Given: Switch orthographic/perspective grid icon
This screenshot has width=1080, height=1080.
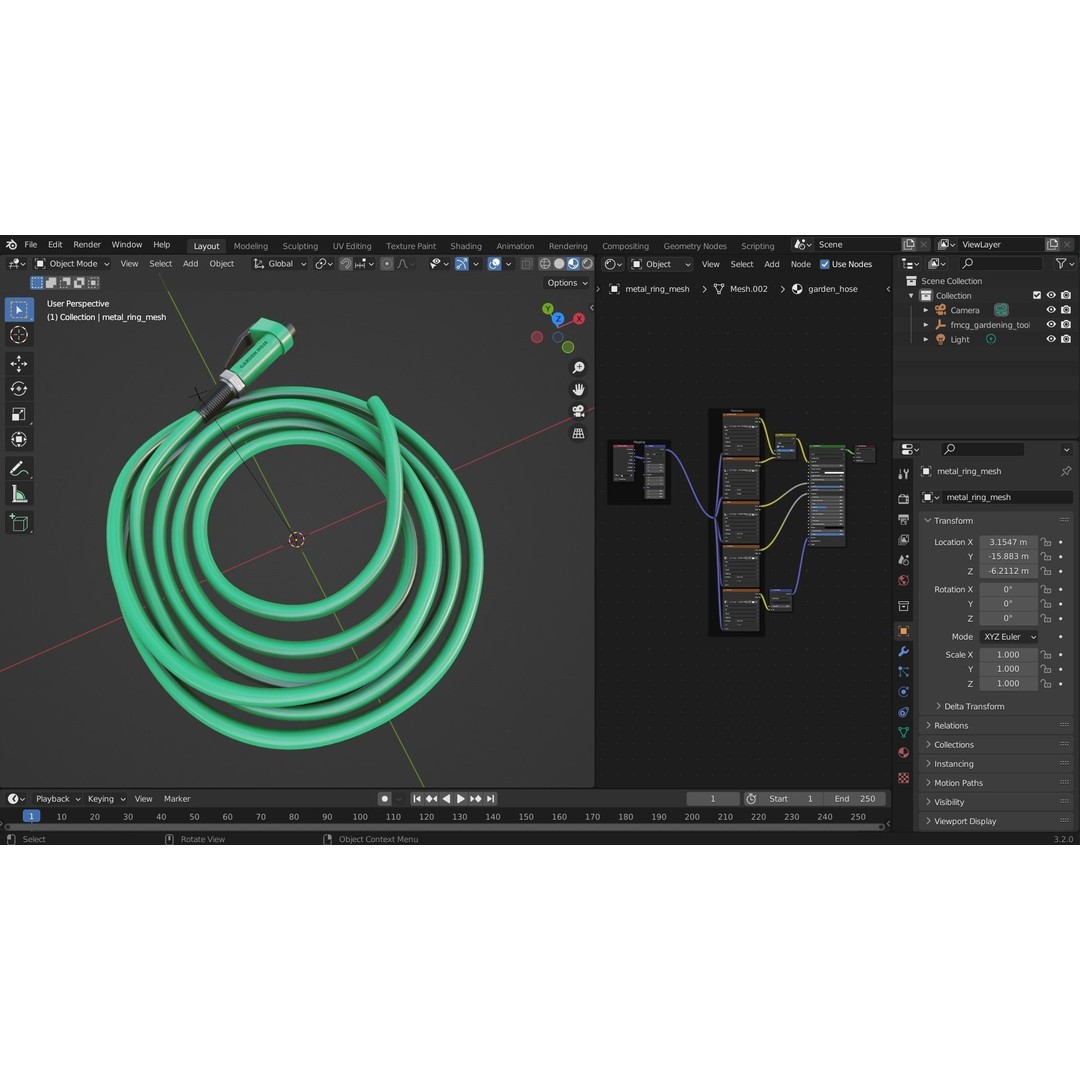Looking at the screenshot, I should [579, 433].
